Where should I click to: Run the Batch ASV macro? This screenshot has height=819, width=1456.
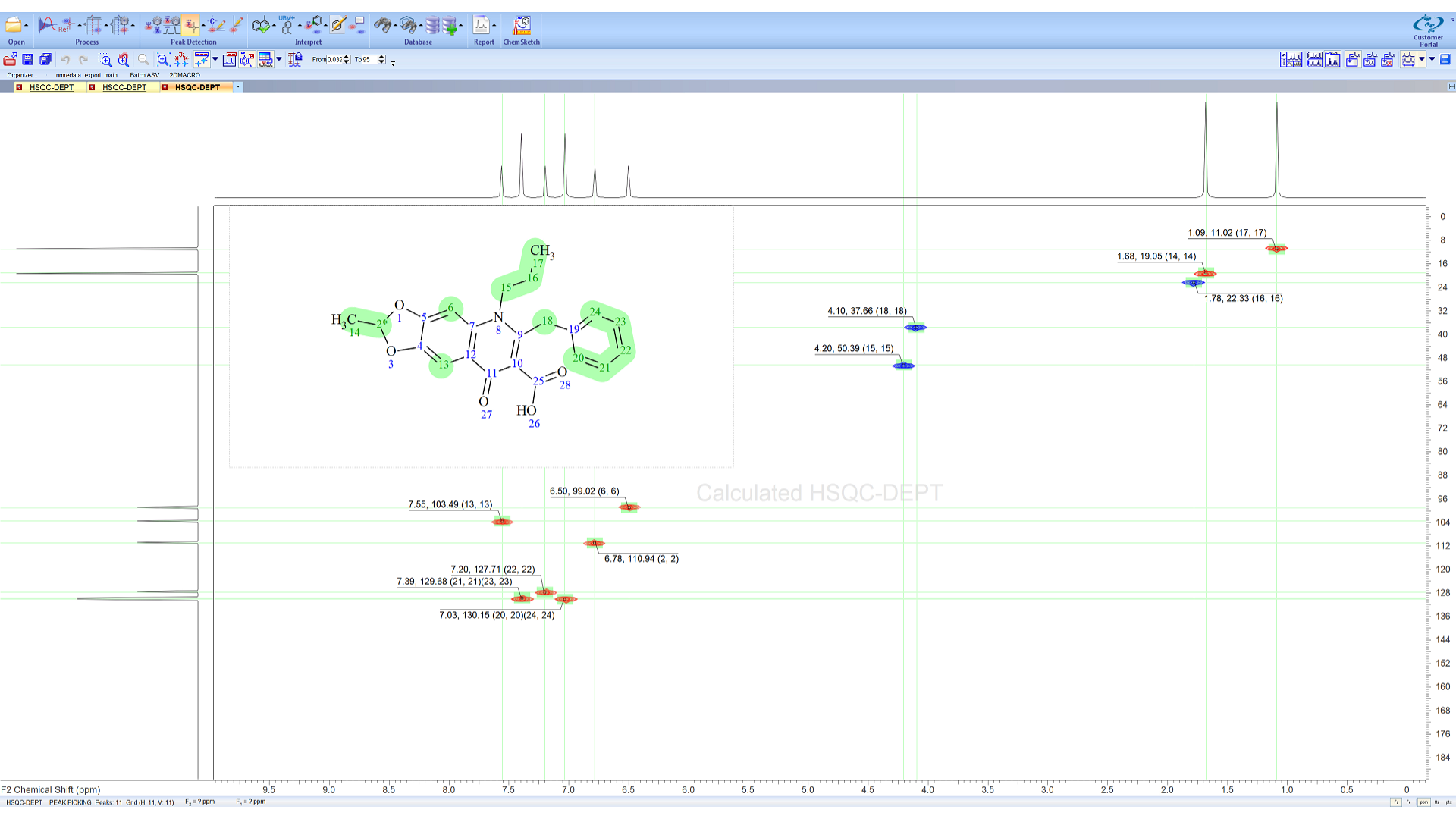144,75
